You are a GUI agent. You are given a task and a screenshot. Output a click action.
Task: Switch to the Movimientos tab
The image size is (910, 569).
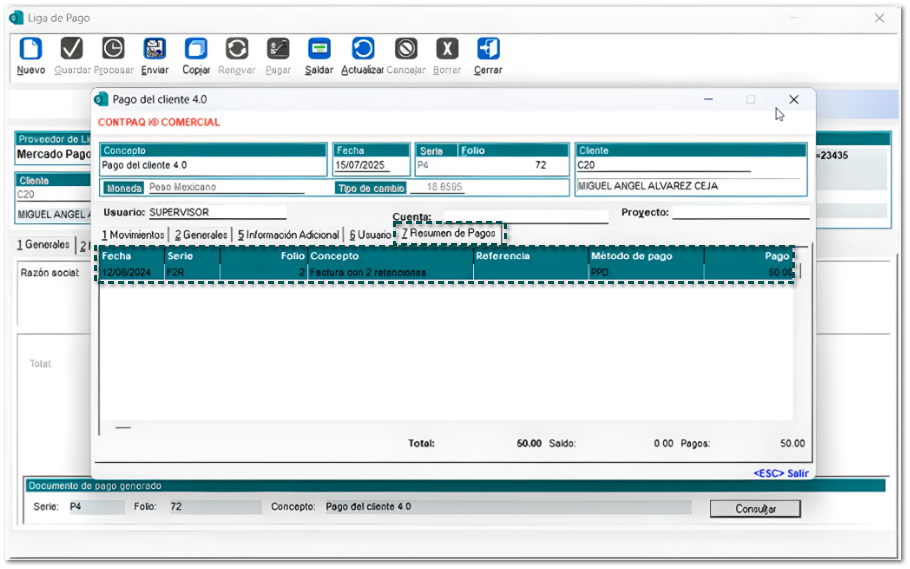coord(133,234)
